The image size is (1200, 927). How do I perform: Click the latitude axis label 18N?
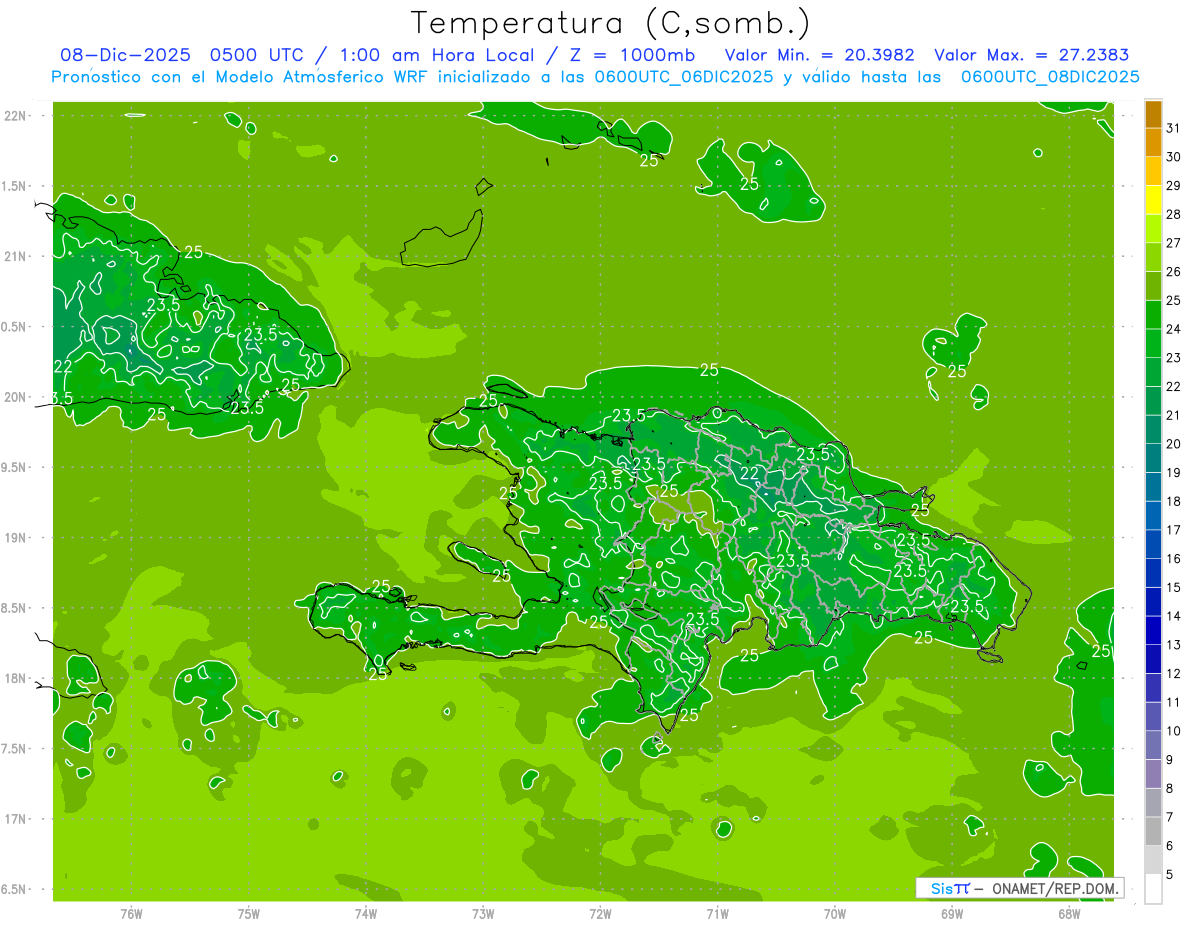(x=17, y=678)
